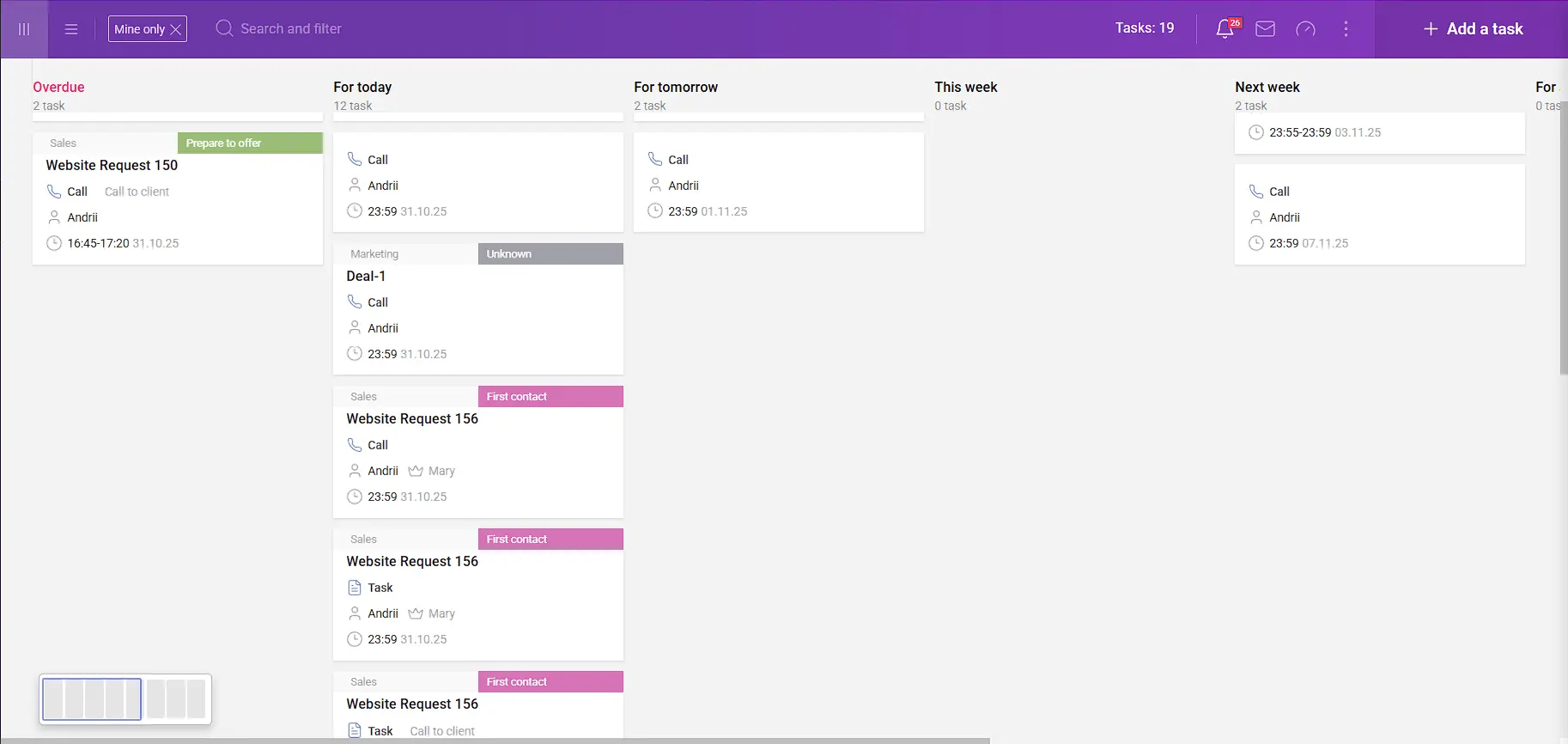Open second Website Request 156 card with Task type
Screen dimensions: 1568x744
point(412,561)
